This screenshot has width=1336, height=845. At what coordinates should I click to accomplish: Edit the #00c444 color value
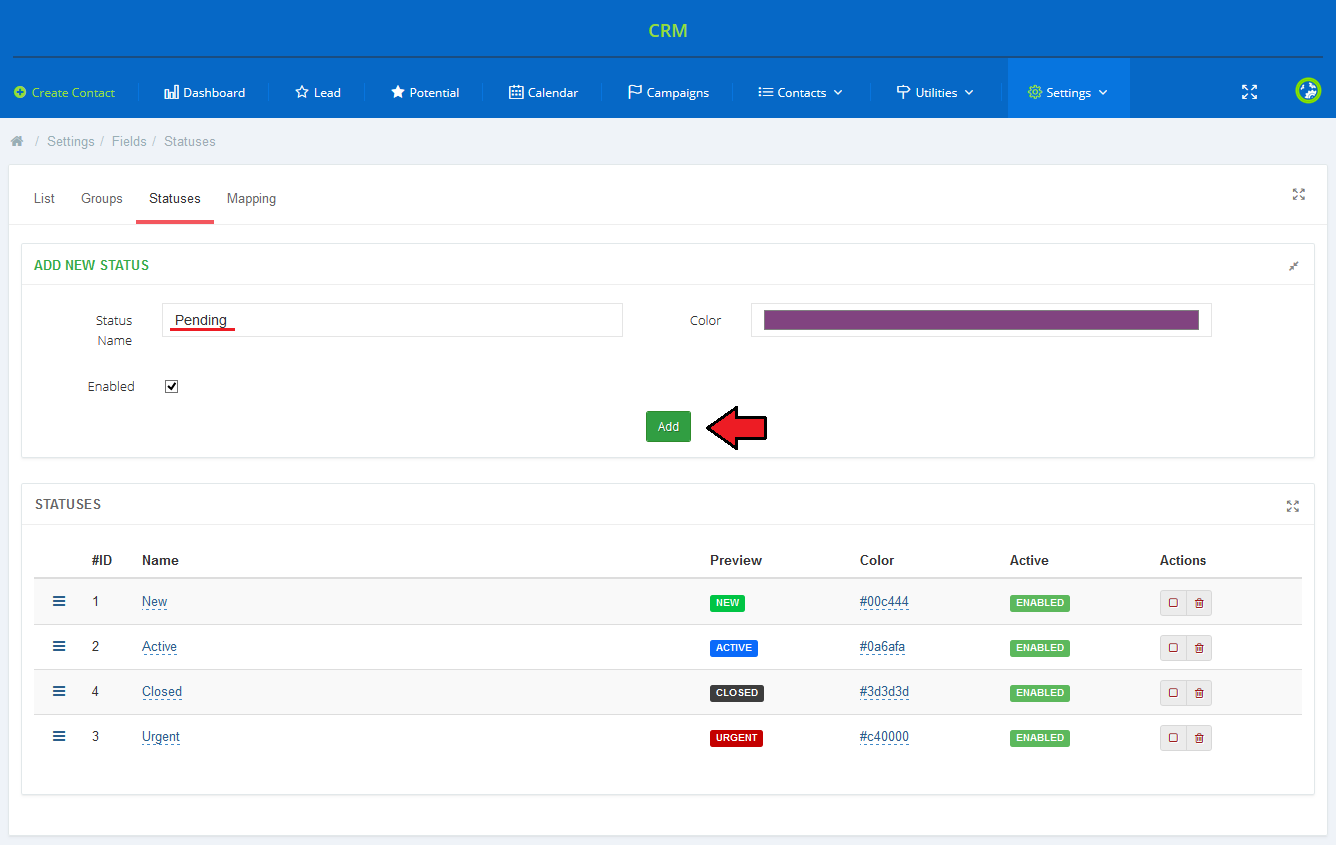pos(884,602)
